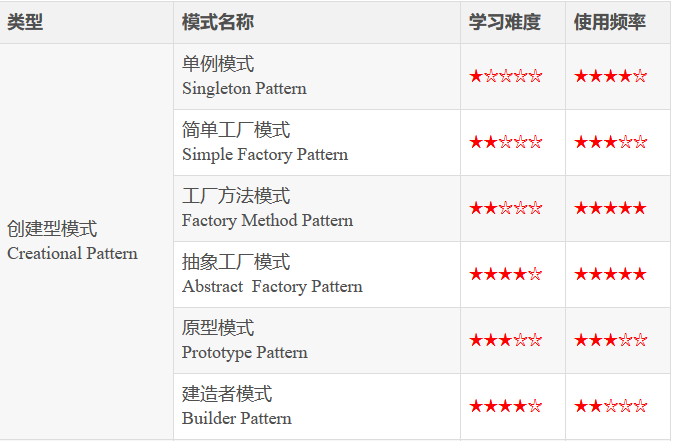Select the 原型模式 Prototype Pattern cell
The width and height of the screenshot is (674, 441).
pos(317,340)
